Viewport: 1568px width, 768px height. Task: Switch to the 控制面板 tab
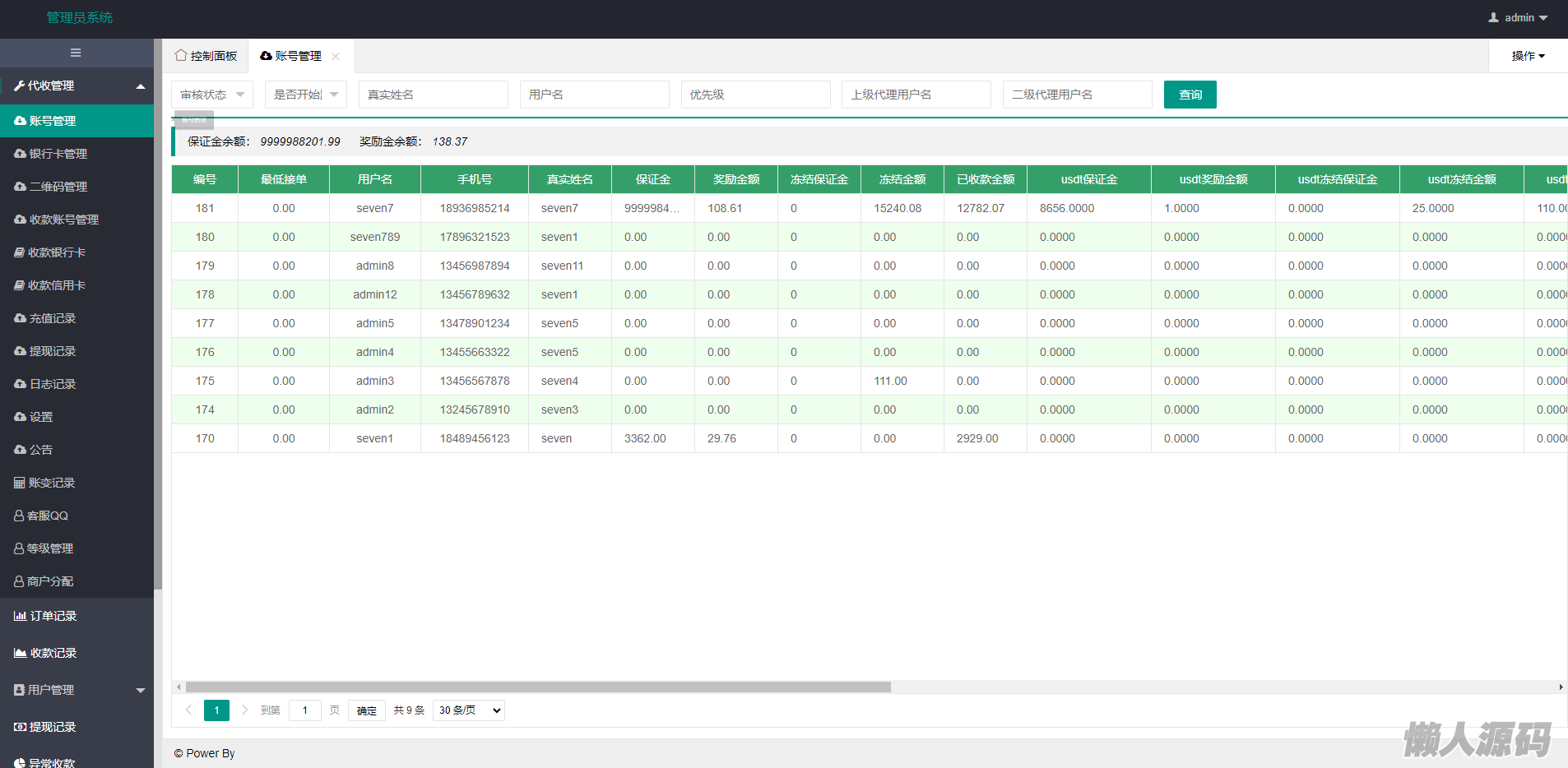206,56
